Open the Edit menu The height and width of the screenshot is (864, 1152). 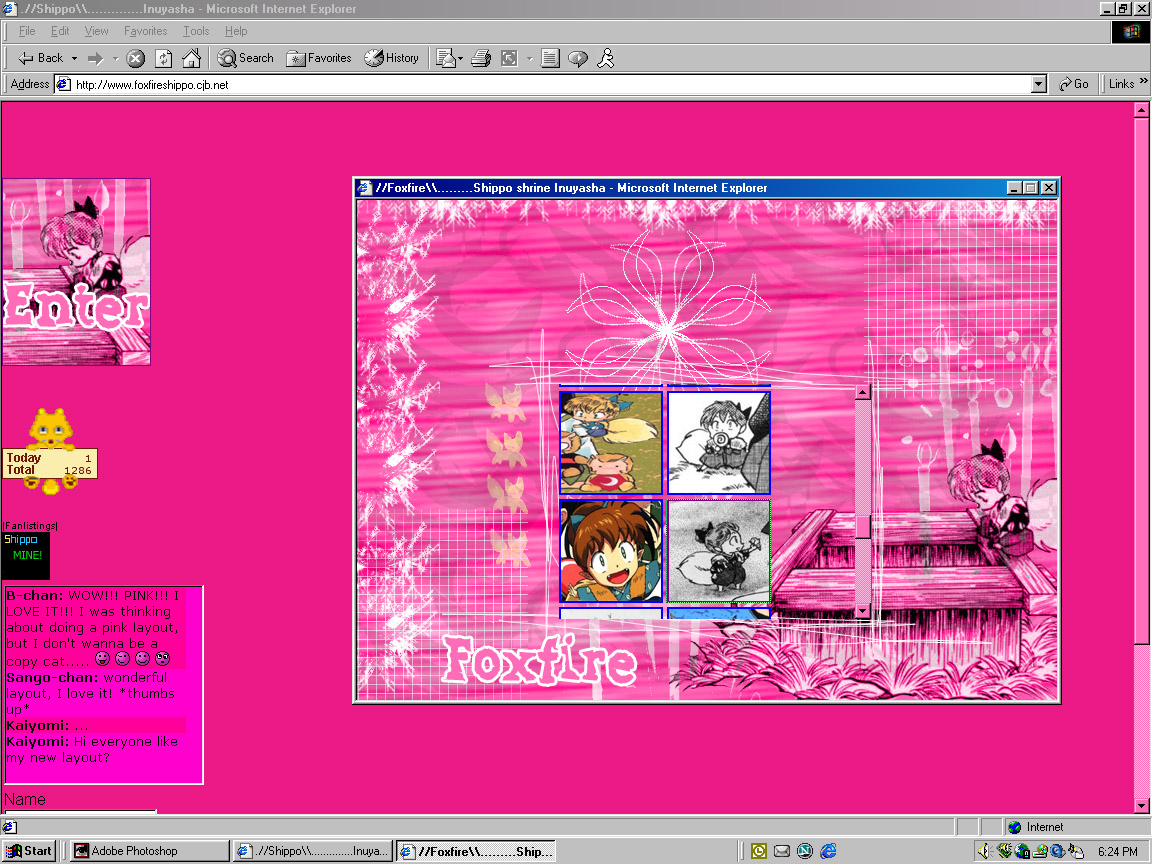(x=60, y=31)
